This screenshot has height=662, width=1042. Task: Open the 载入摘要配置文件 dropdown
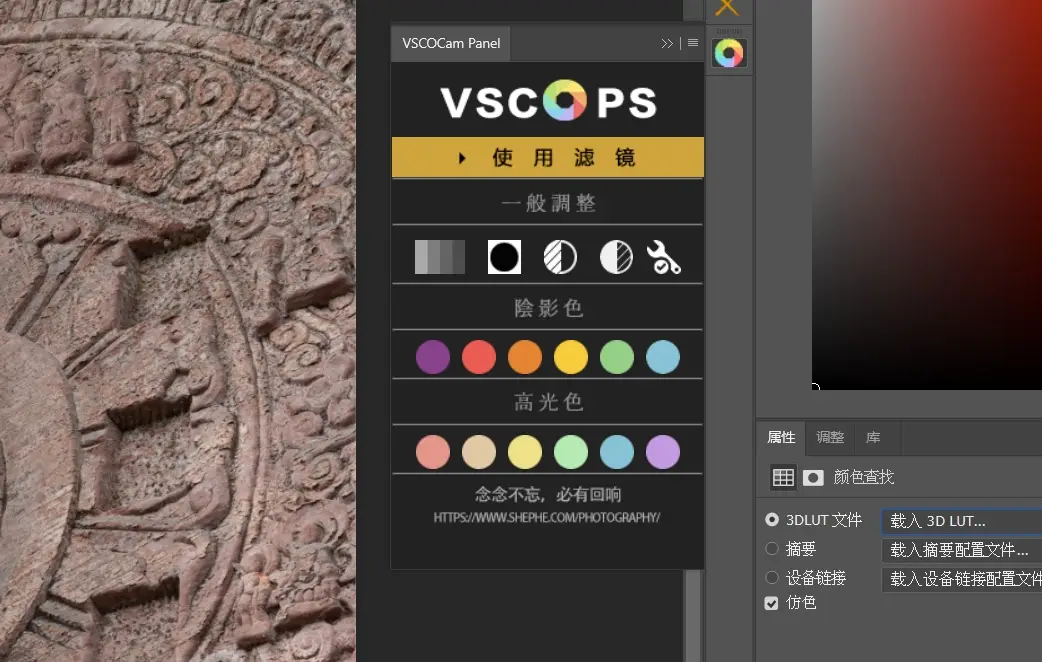960,550
